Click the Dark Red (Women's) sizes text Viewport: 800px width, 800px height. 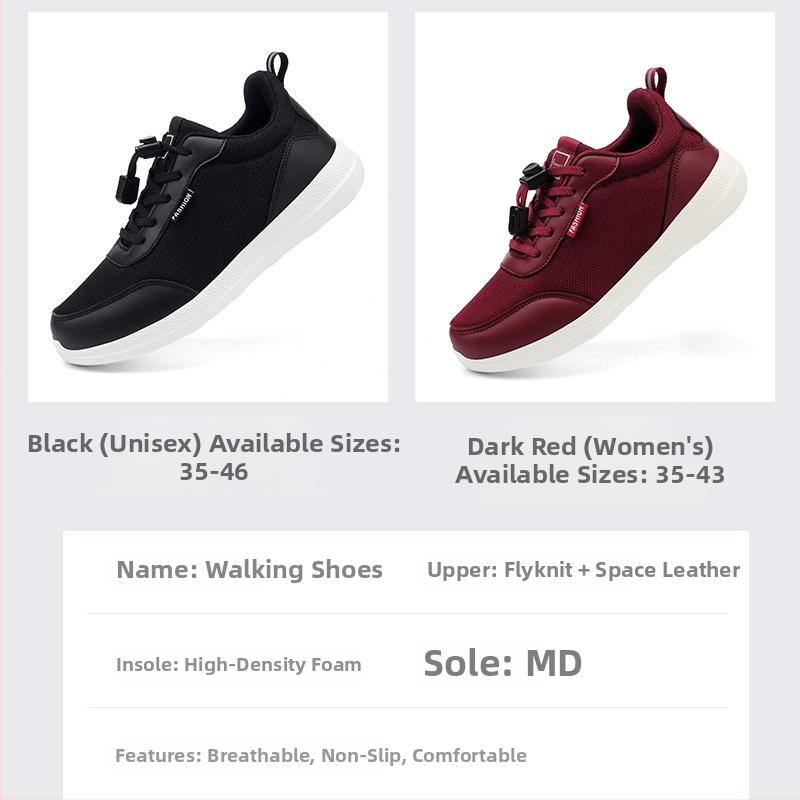(590, 460)
